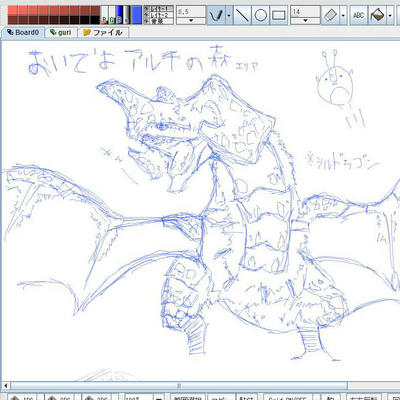Open the ファイル tab
400x400 pixels.
tap(103, 33)
